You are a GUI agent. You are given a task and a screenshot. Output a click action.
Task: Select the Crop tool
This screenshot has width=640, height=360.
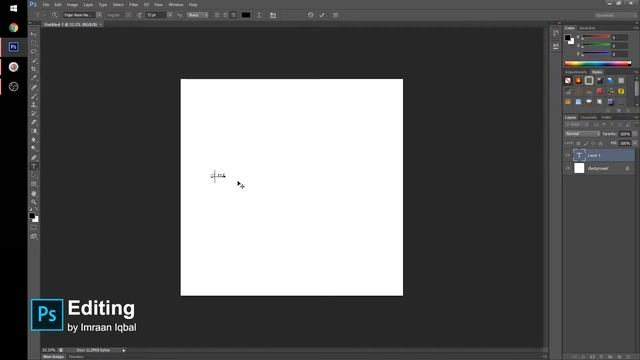[34, 69]
